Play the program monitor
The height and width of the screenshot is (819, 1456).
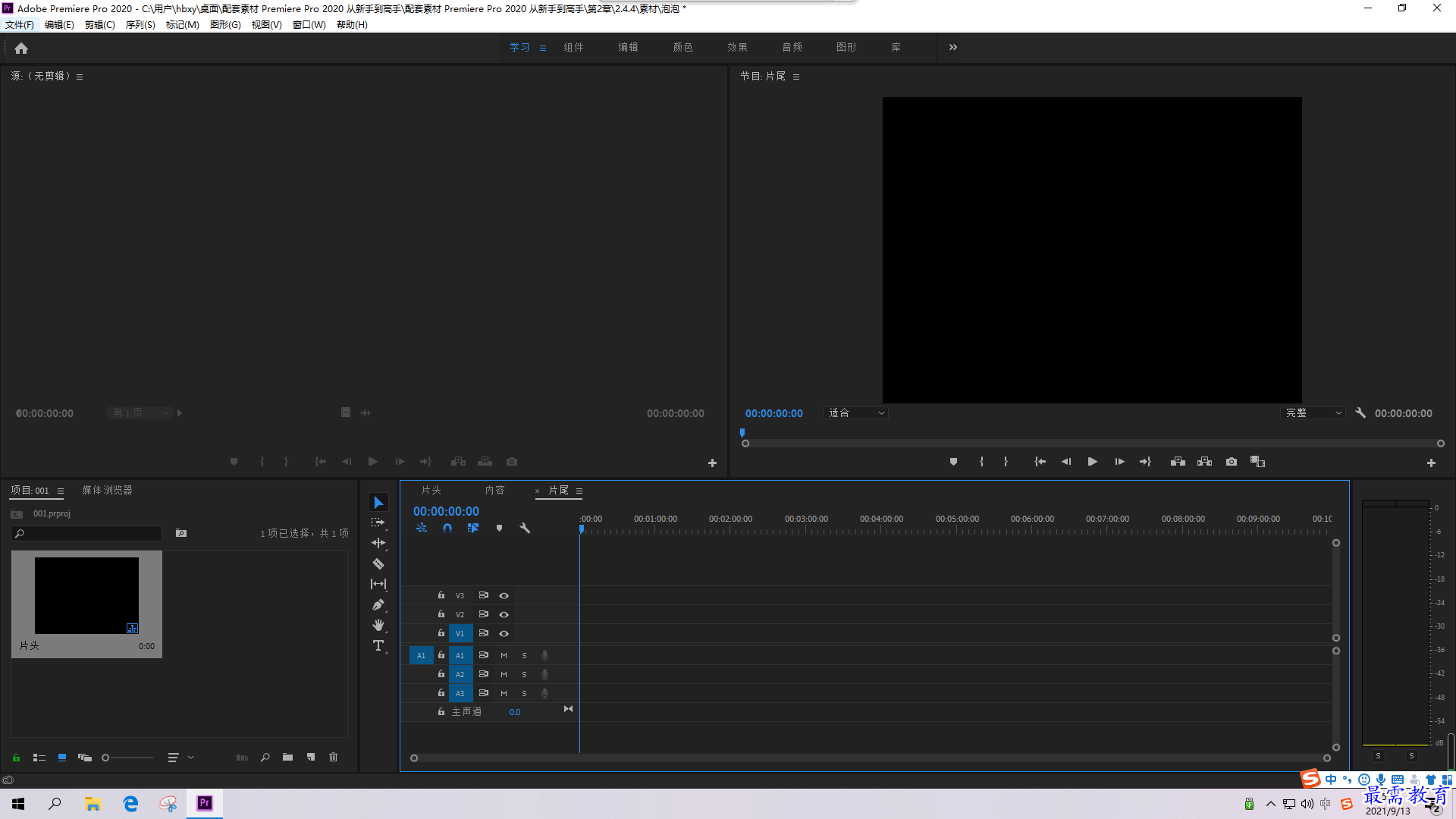click(x=1093, y=462)
